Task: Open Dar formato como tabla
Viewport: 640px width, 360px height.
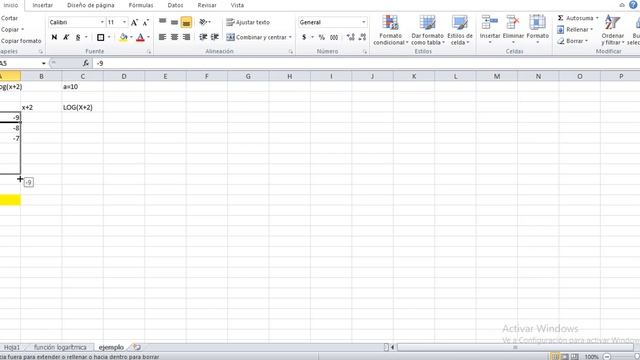Action: 427,30
